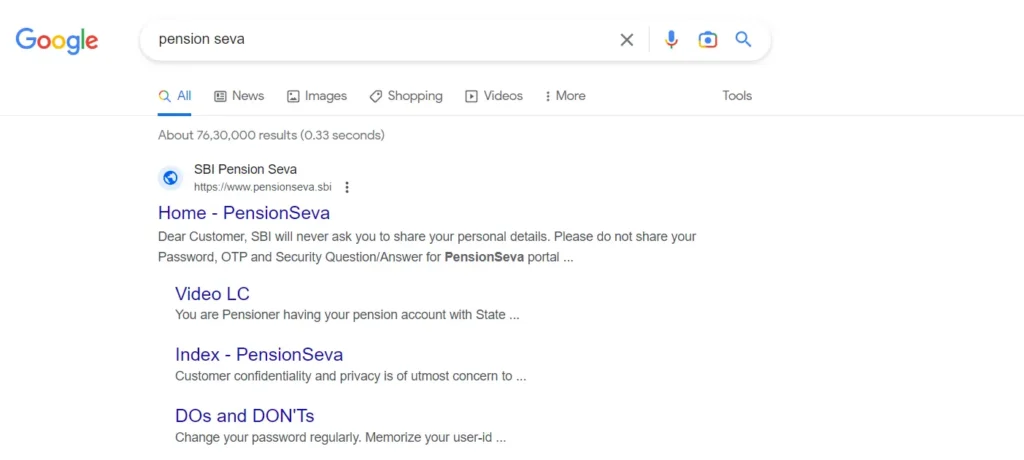Switch to the Videos tab

click(494, 96)
